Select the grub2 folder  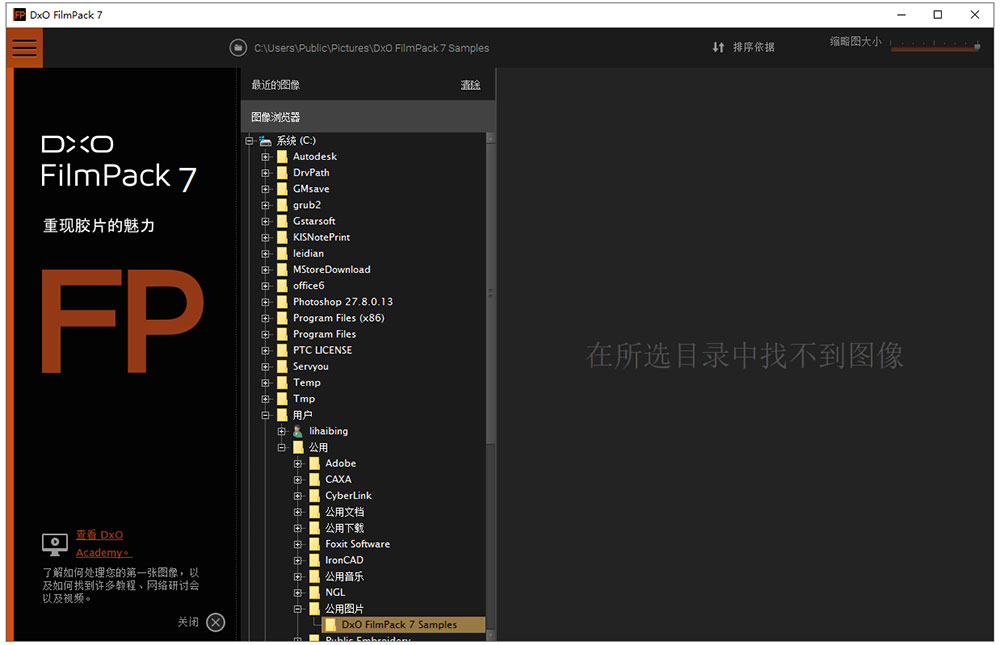click(x=307, y=205)
